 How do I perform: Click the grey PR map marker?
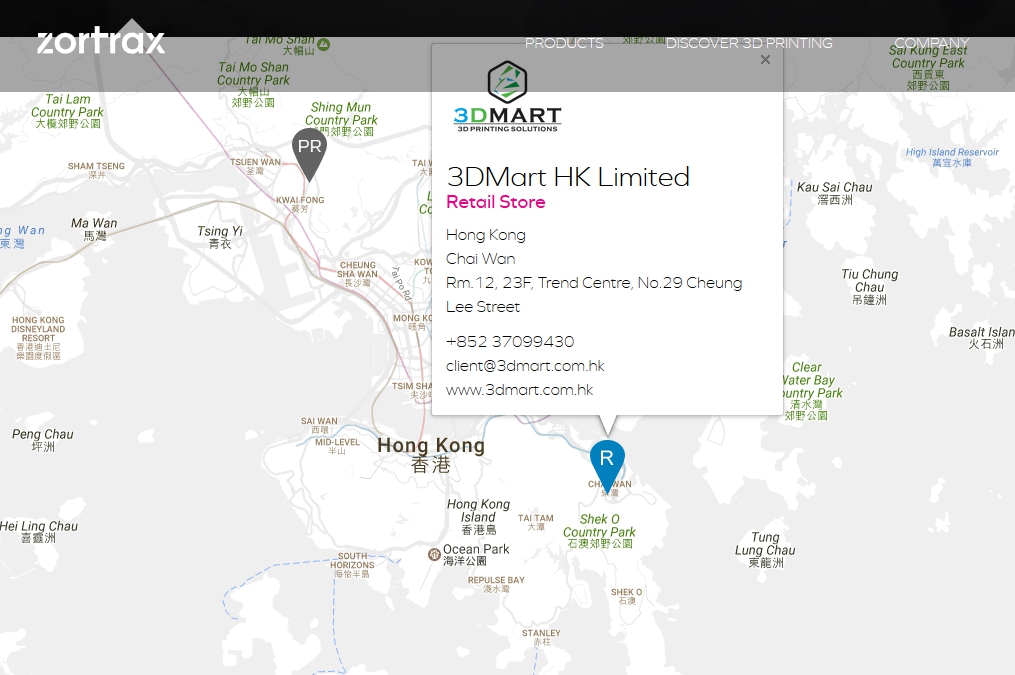click(309, 154)
